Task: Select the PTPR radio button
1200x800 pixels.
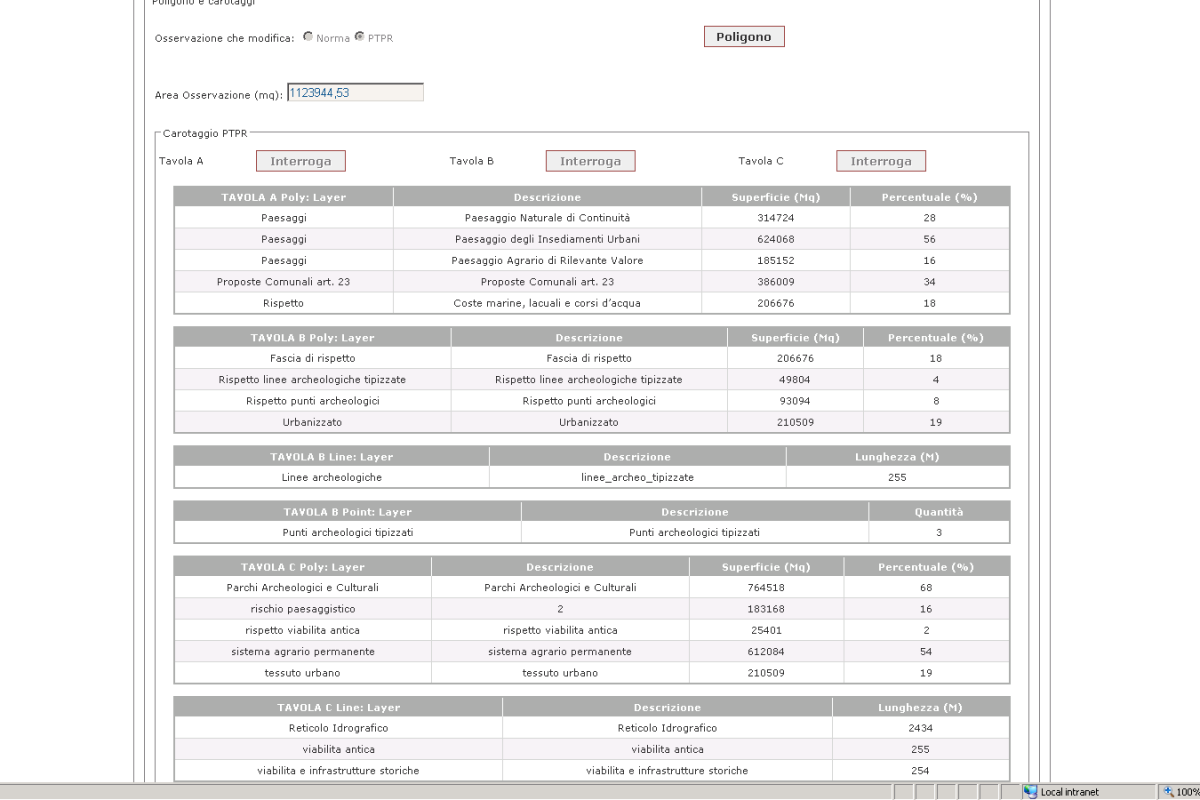Action: click(360, 38)
